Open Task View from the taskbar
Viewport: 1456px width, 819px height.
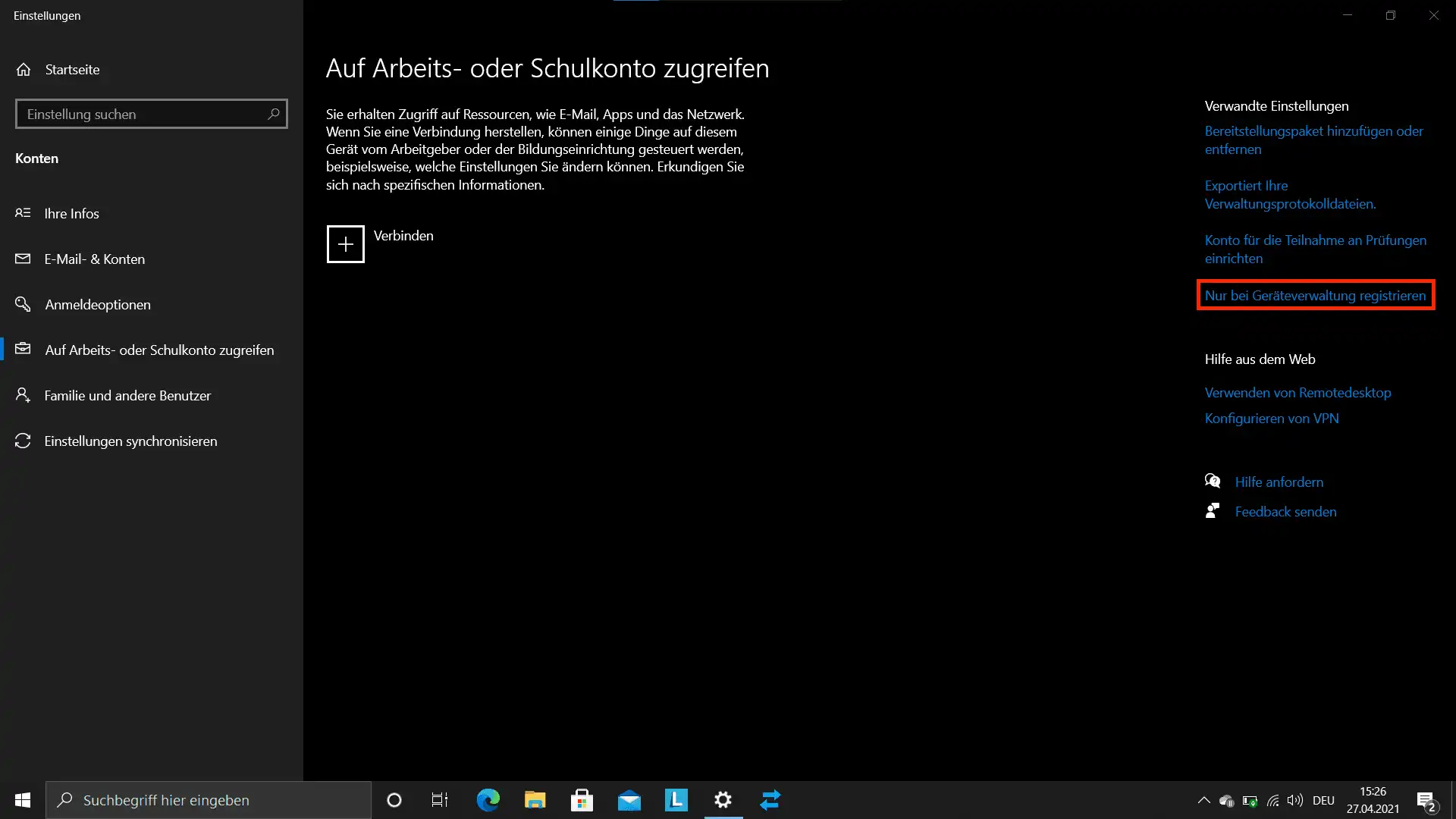(x=440, y=800)
